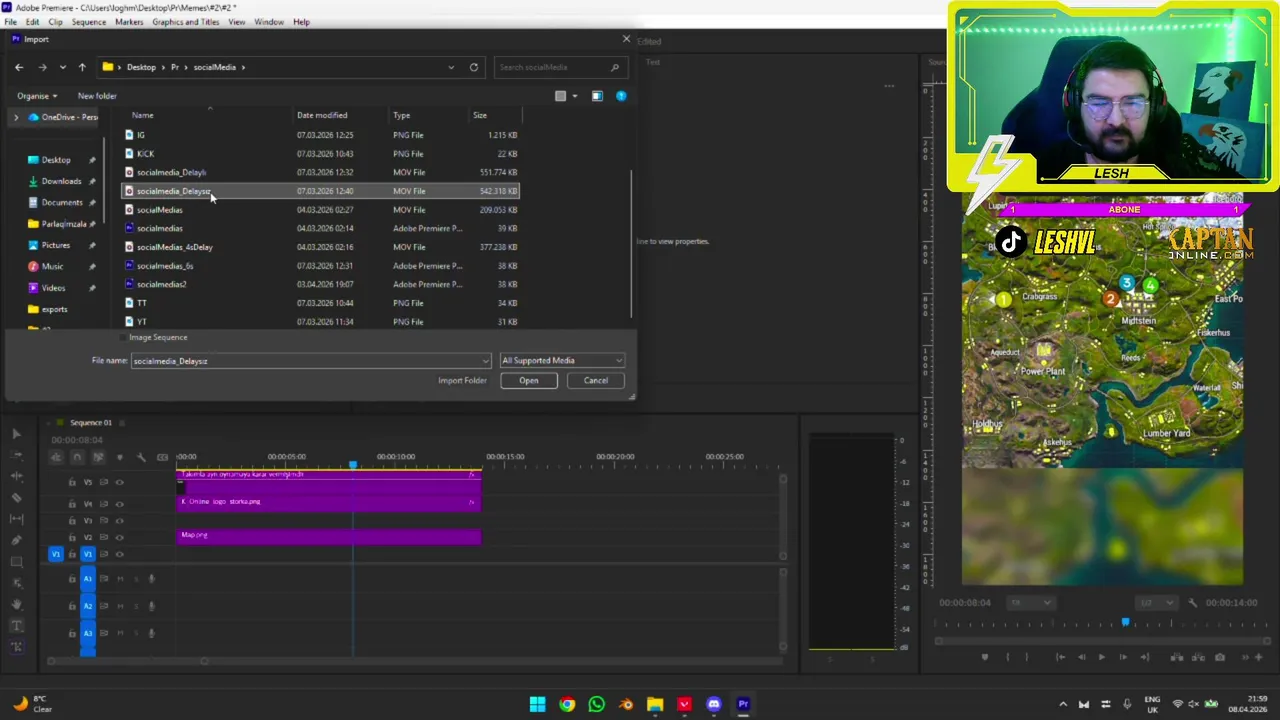The image size is (1280, 720).
Task: Tick the Image Sequence checkbox
Action: [x=123, y=337]
